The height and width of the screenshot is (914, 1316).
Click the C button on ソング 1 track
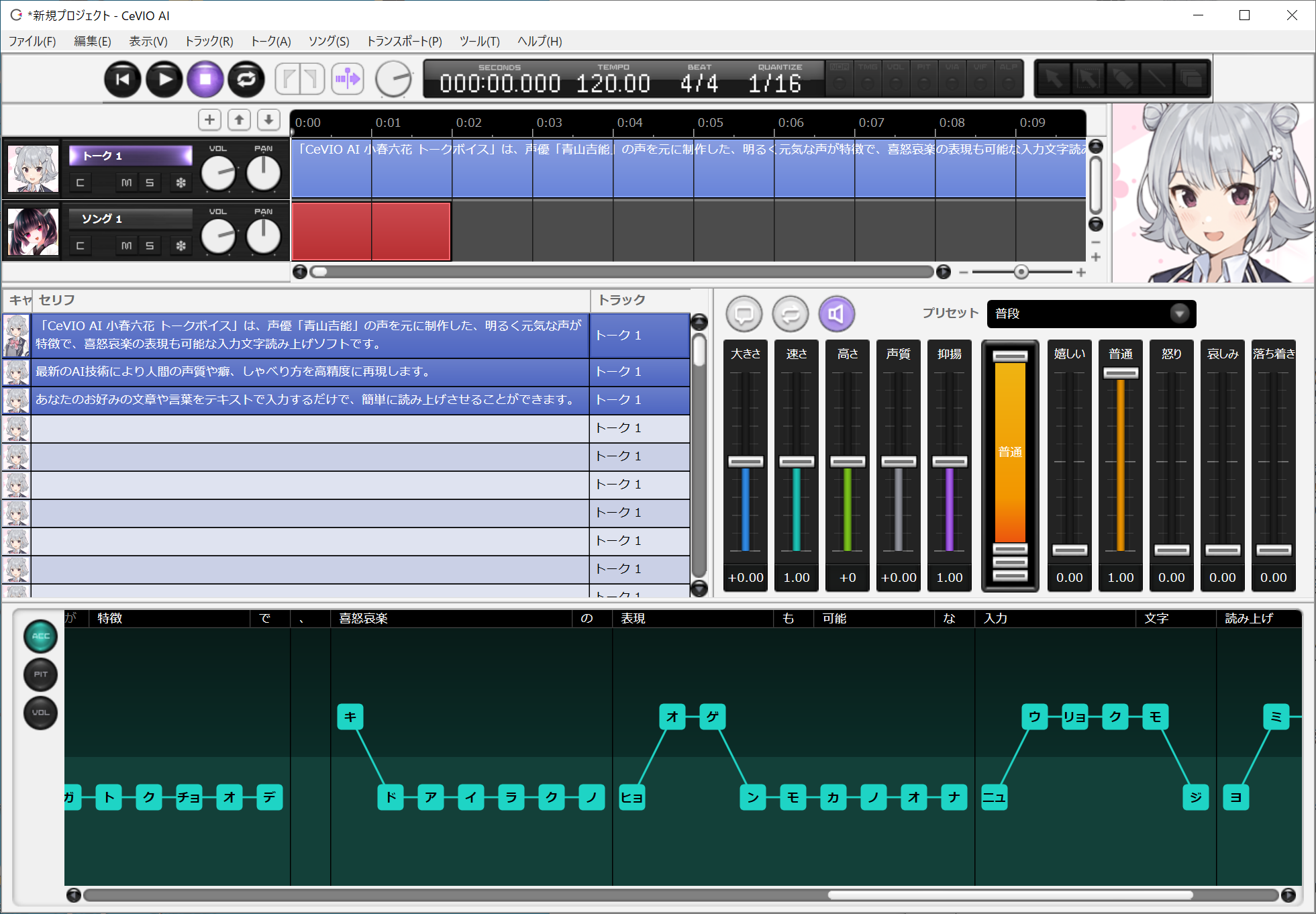click(x=80, y=246)
